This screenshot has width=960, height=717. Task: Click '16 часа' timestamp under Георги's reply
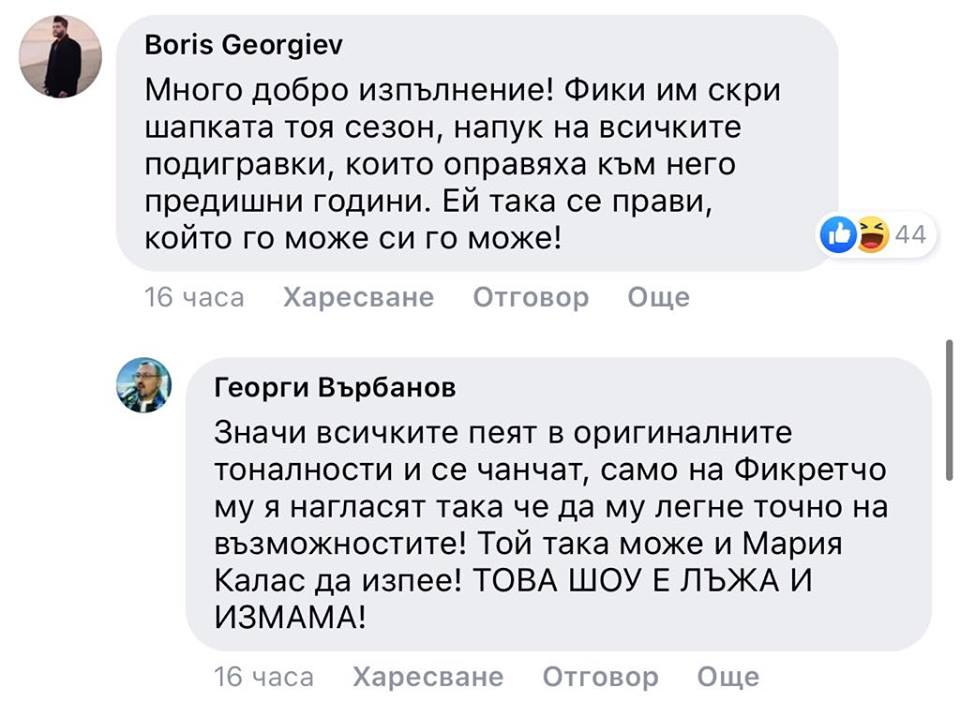[x=264, y=677]
